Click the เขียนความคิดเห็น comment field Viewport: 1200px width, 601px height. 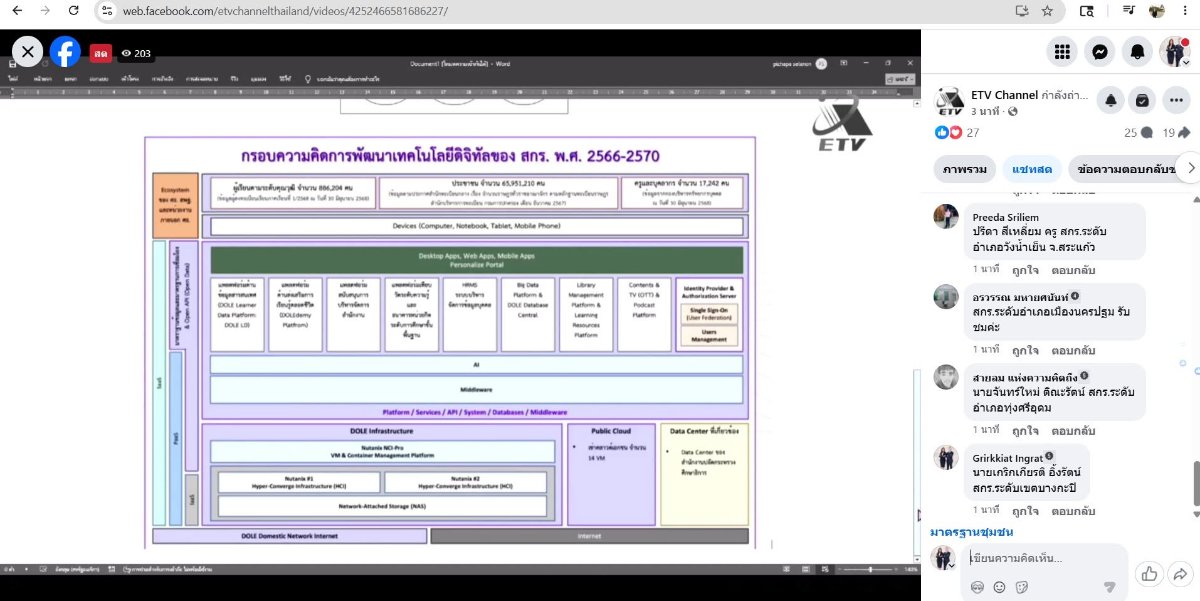tap(1045, 558)
